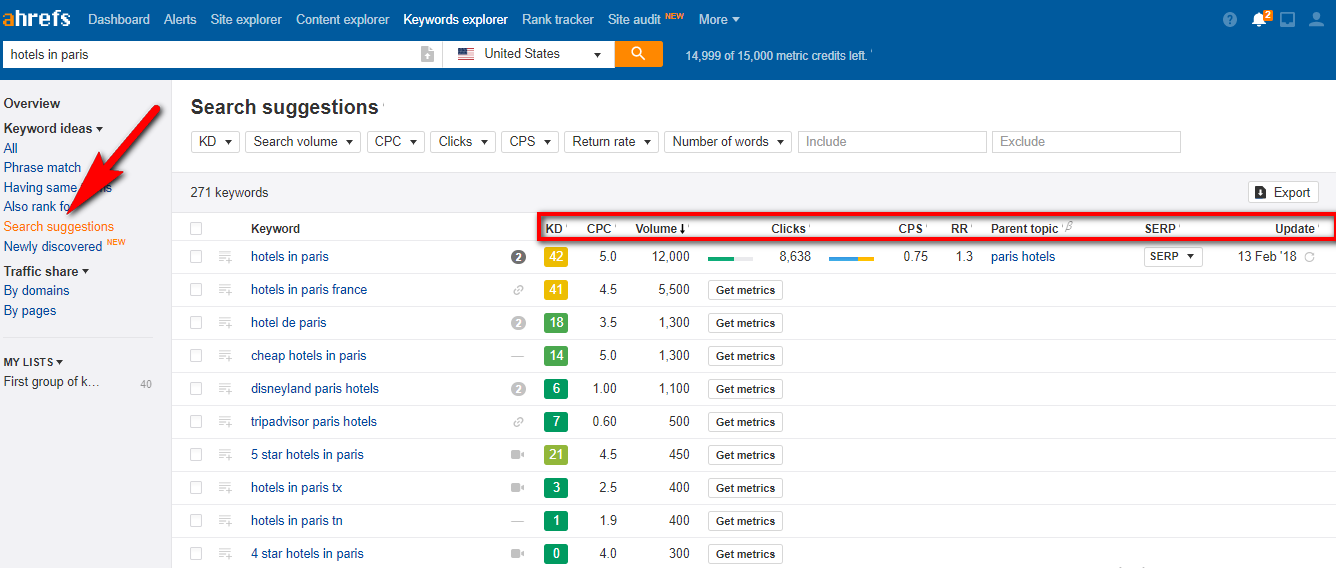Open notifications bell icon
The image size is (1336, 568).
1259,19
